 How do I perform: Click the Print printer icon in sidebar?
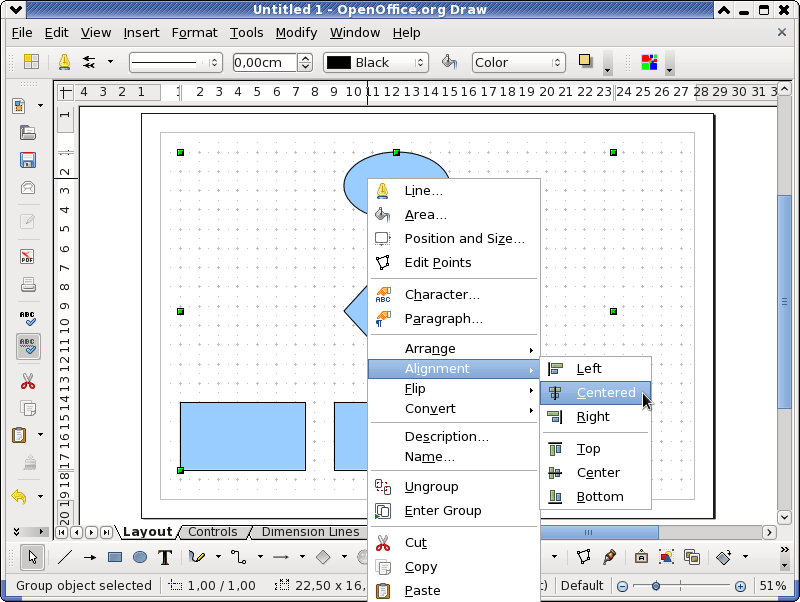(x=28, y=284)
